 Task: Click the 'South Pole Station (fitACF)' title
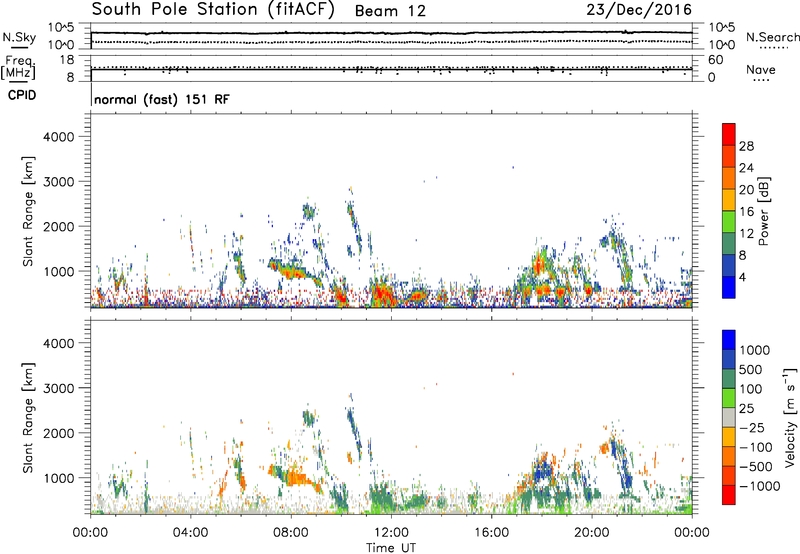click(213, 10)
